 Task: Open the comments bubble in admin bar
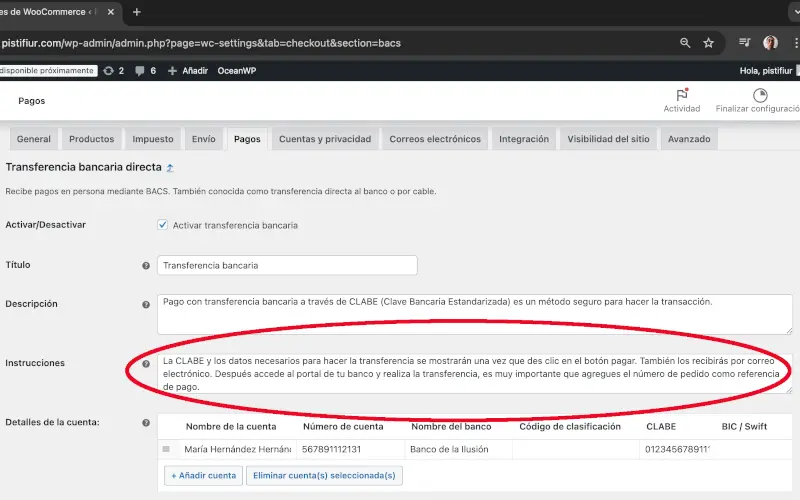point(139,71)
